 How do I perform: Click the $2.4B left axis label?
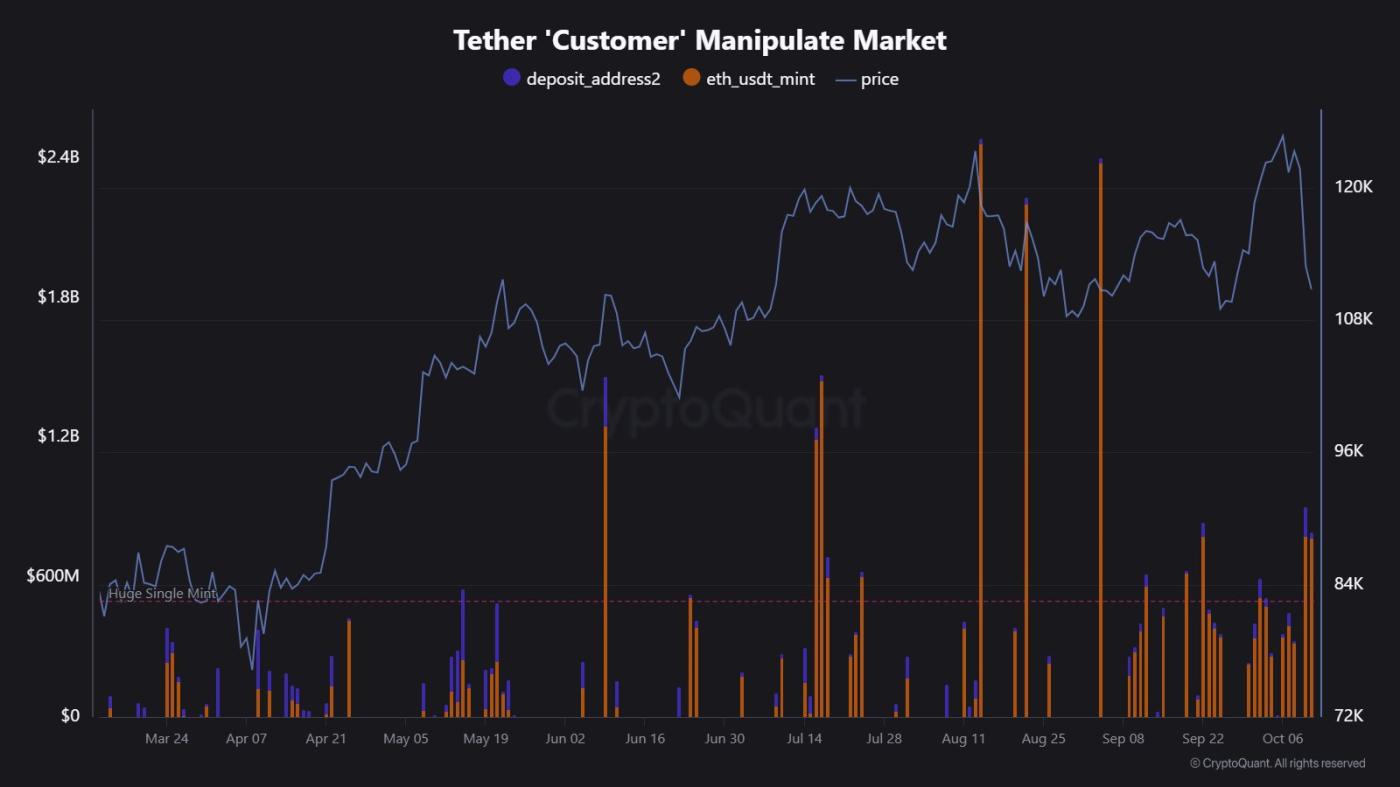(x=58, y=157)
